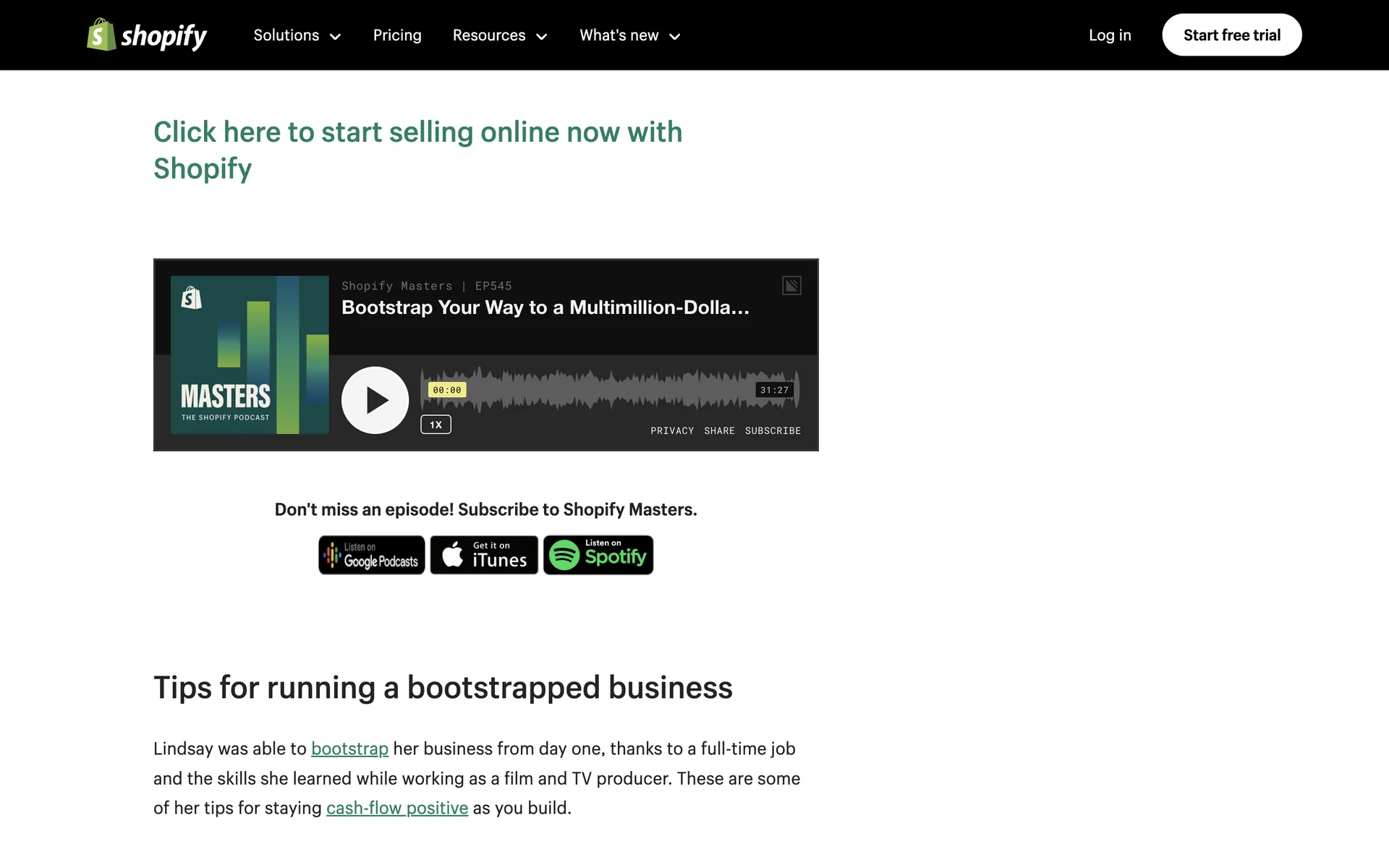This screenshot has width=1389, height=868.
Task: Click SUBSCRIBE in the podcast player
Action: pyautogui.click(x=773, y=430)
